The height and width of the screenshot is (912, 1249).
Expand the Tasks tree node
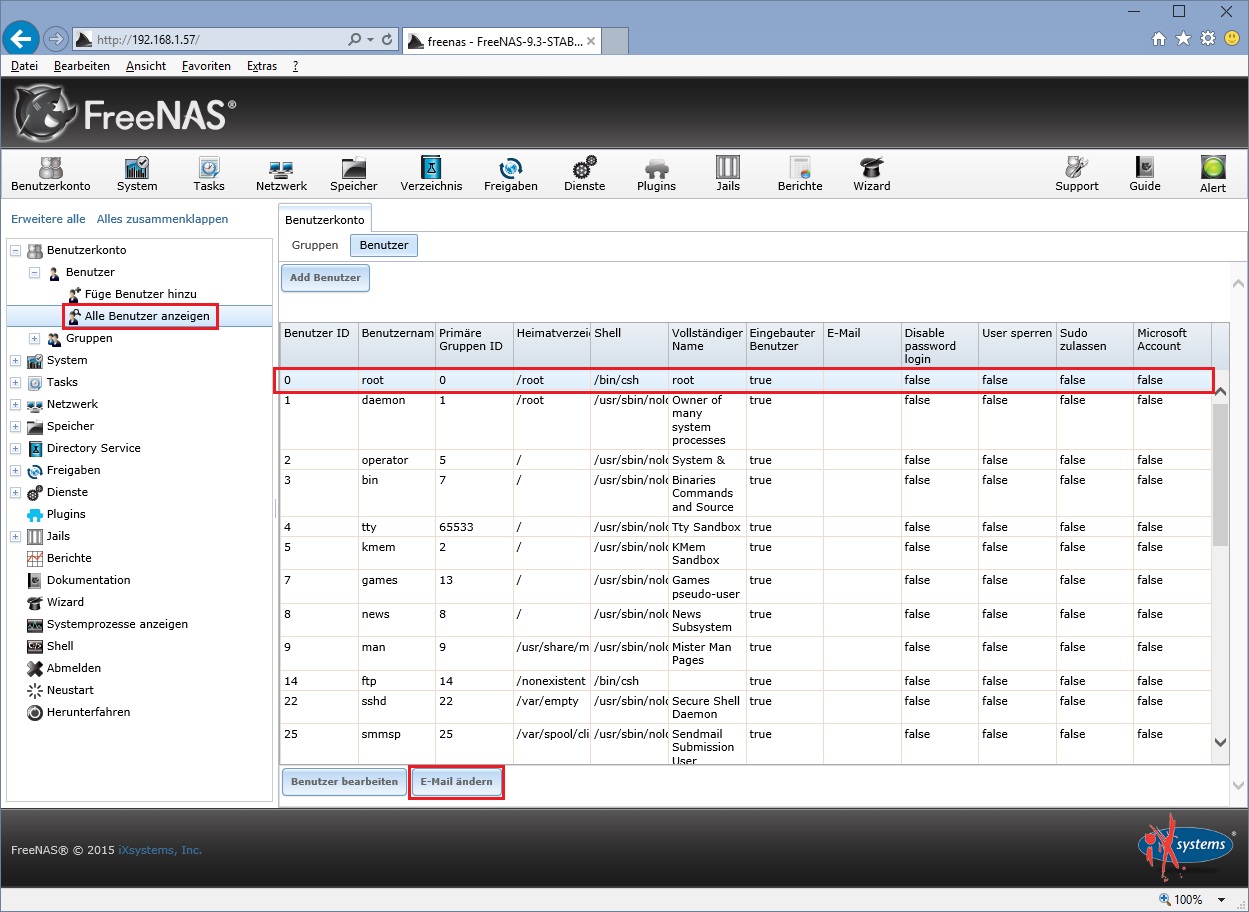click(x=15, y=382)
